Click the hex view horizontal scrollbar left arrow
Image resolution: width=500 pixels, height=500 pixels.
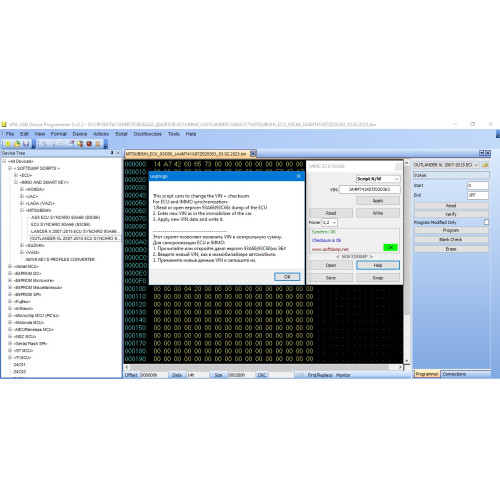pos(127,367)
